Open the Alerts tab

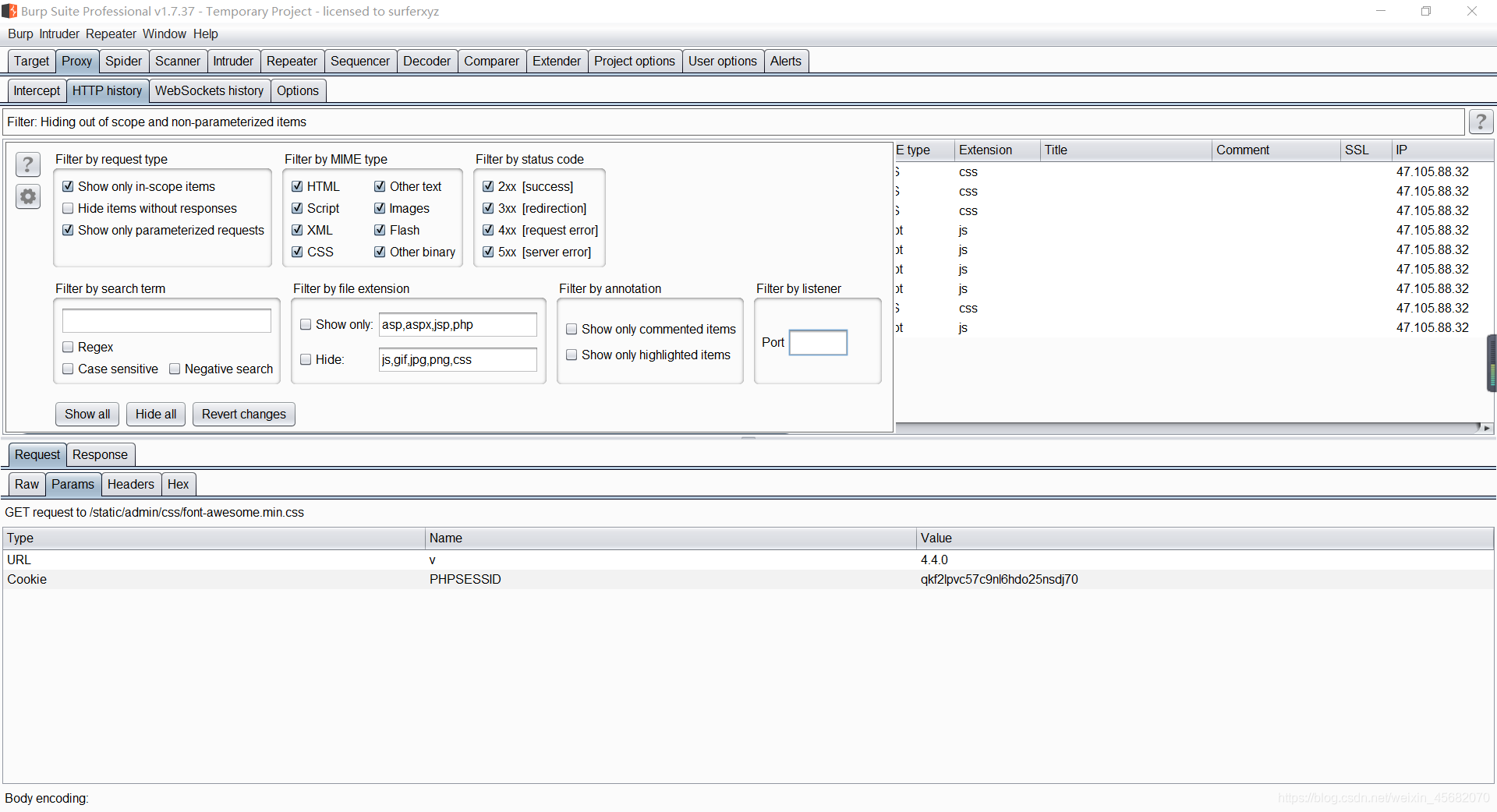coord(785,61)
